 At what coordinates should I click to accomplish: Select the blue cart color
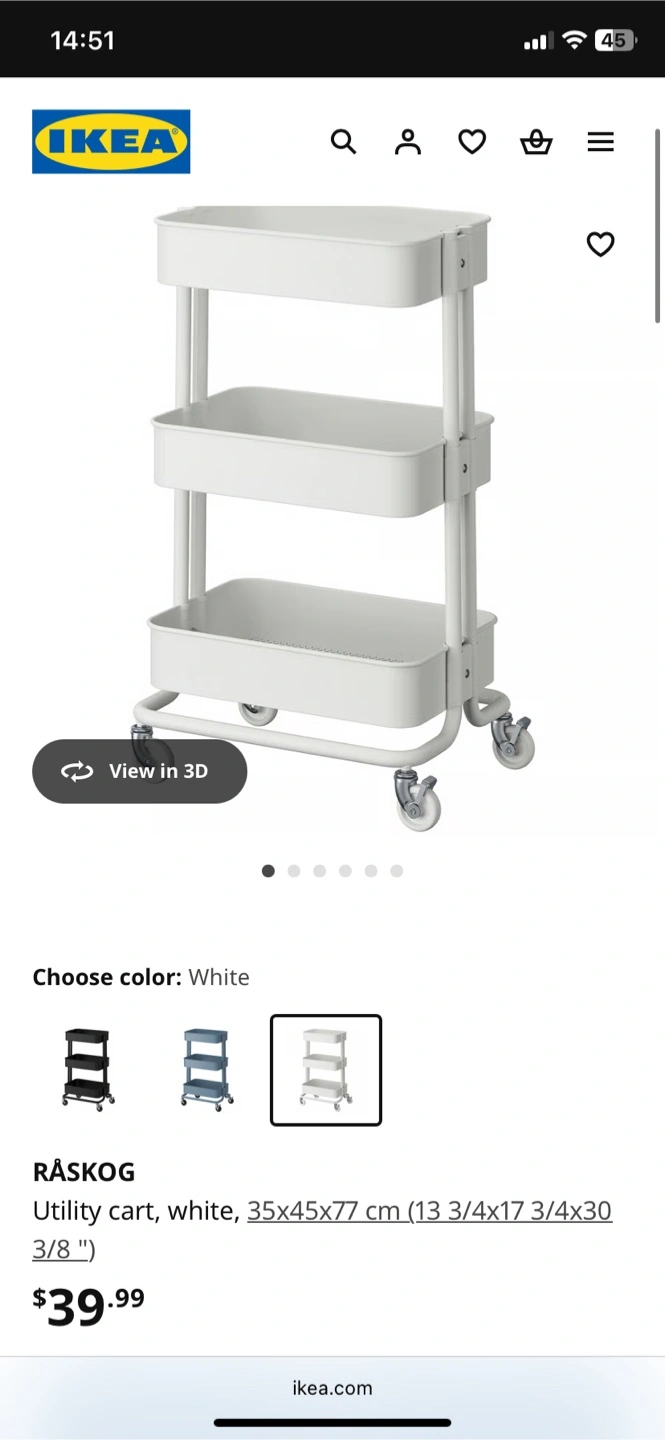tap(207, 1070)
